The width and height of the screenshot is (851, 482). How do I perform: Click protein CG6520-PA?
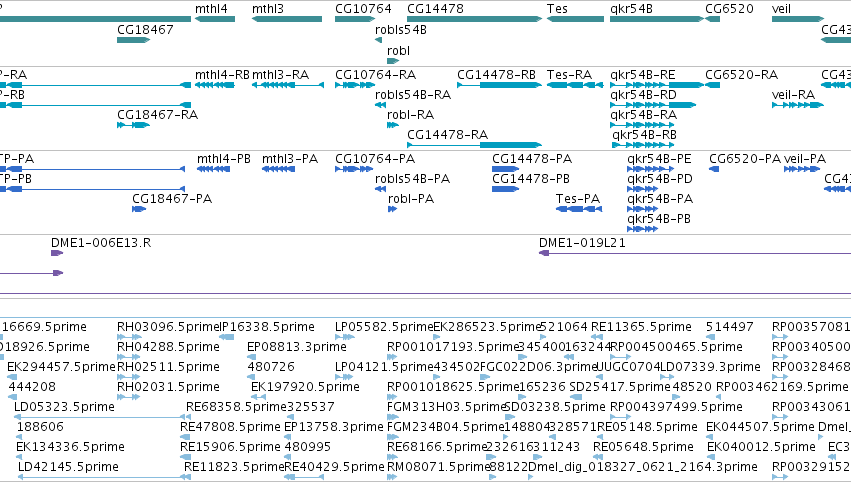click(745, 159)
